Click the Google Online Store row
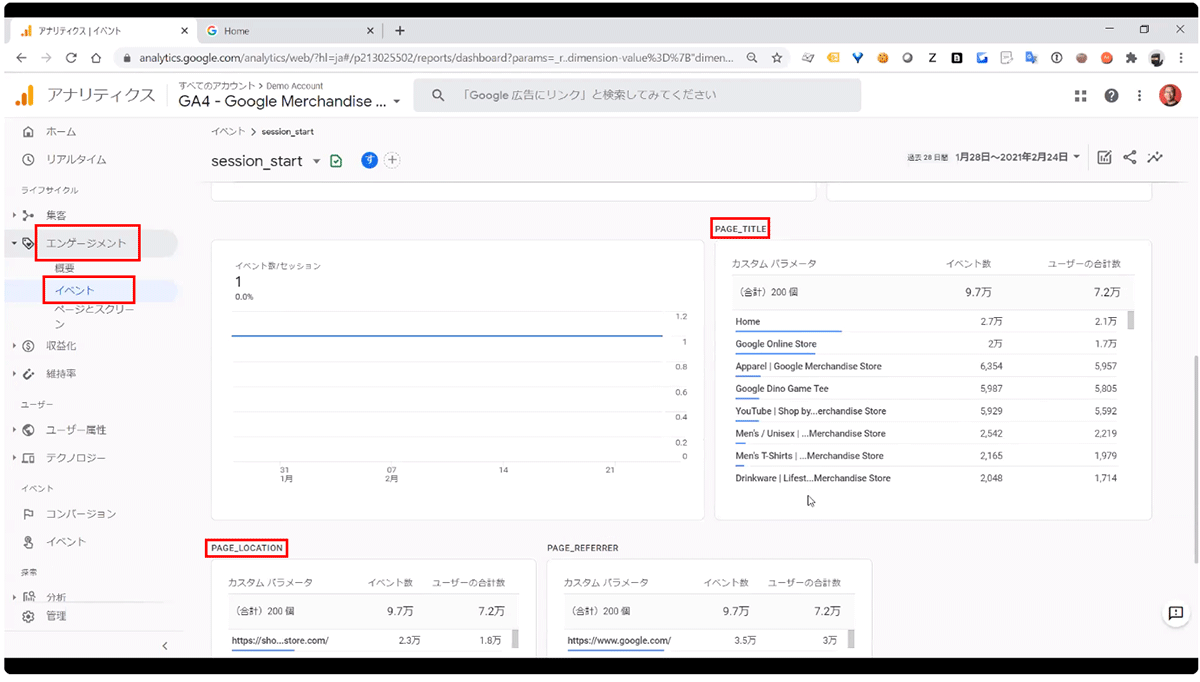The image size is (1200, 682). [x=932, y=344]
